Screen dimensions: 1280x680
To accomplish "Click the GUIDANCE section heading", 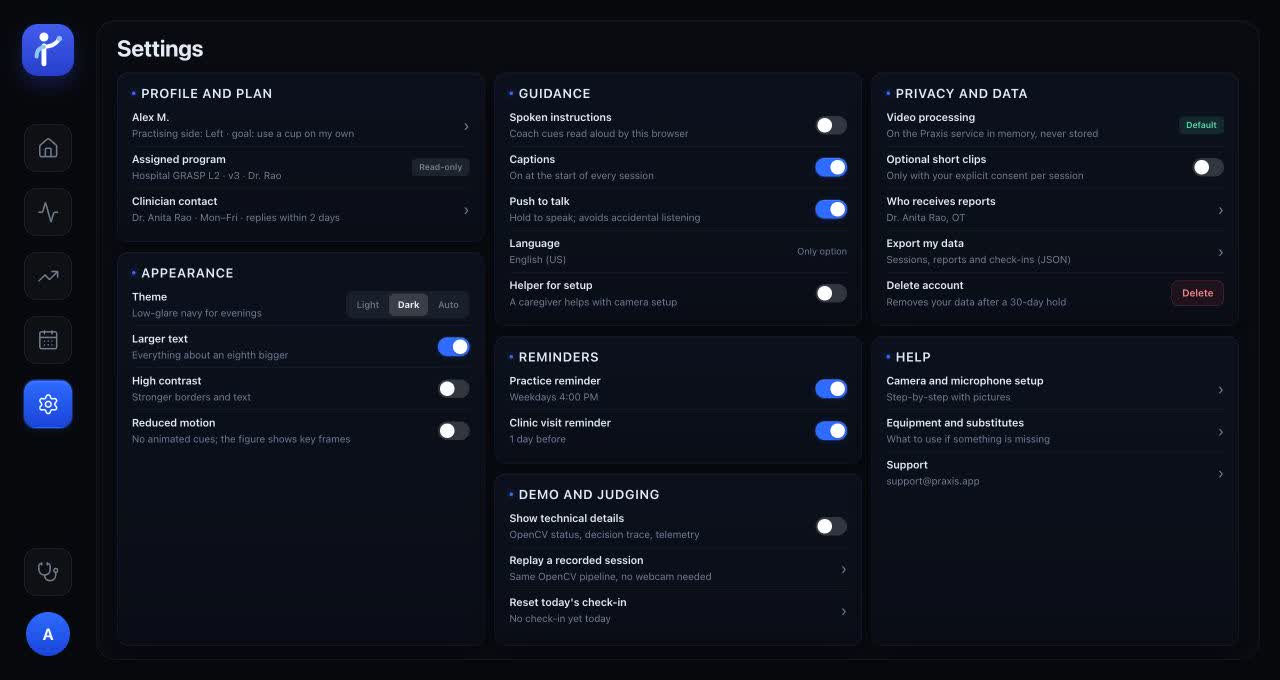I will coord(554,93).
